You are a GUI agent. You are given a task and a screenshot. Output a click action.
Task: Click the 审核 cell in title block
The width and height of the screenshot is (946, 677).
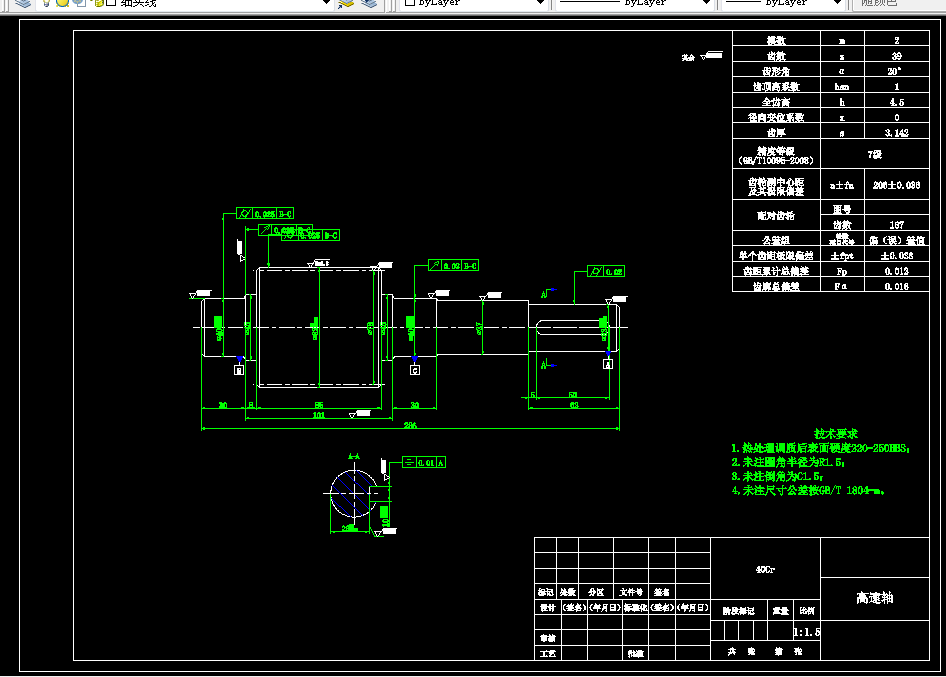pyautogui.click(x=548, y=638)
